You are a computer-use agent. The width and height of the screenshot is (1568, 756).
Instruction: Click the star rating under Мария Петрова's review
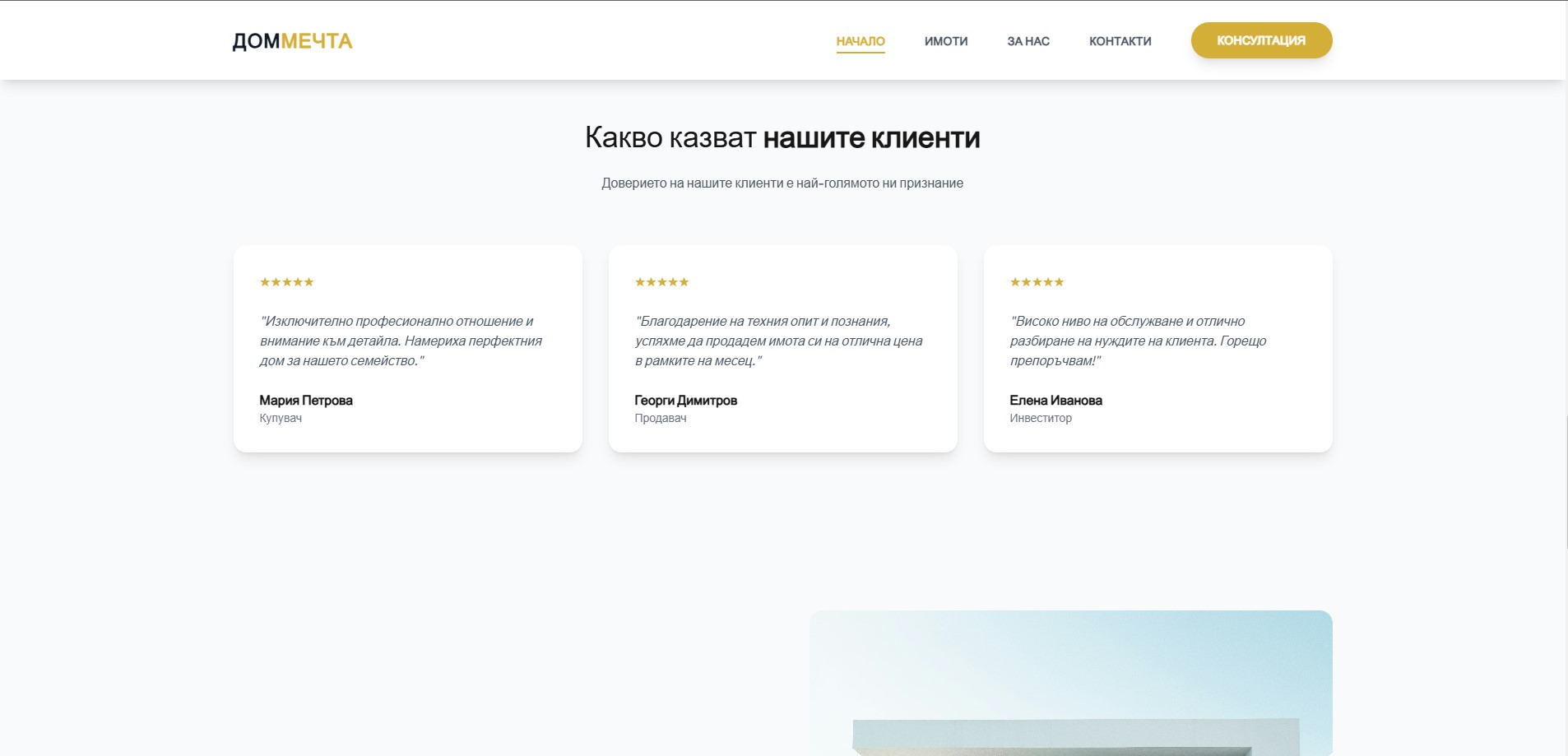point(286,281)
